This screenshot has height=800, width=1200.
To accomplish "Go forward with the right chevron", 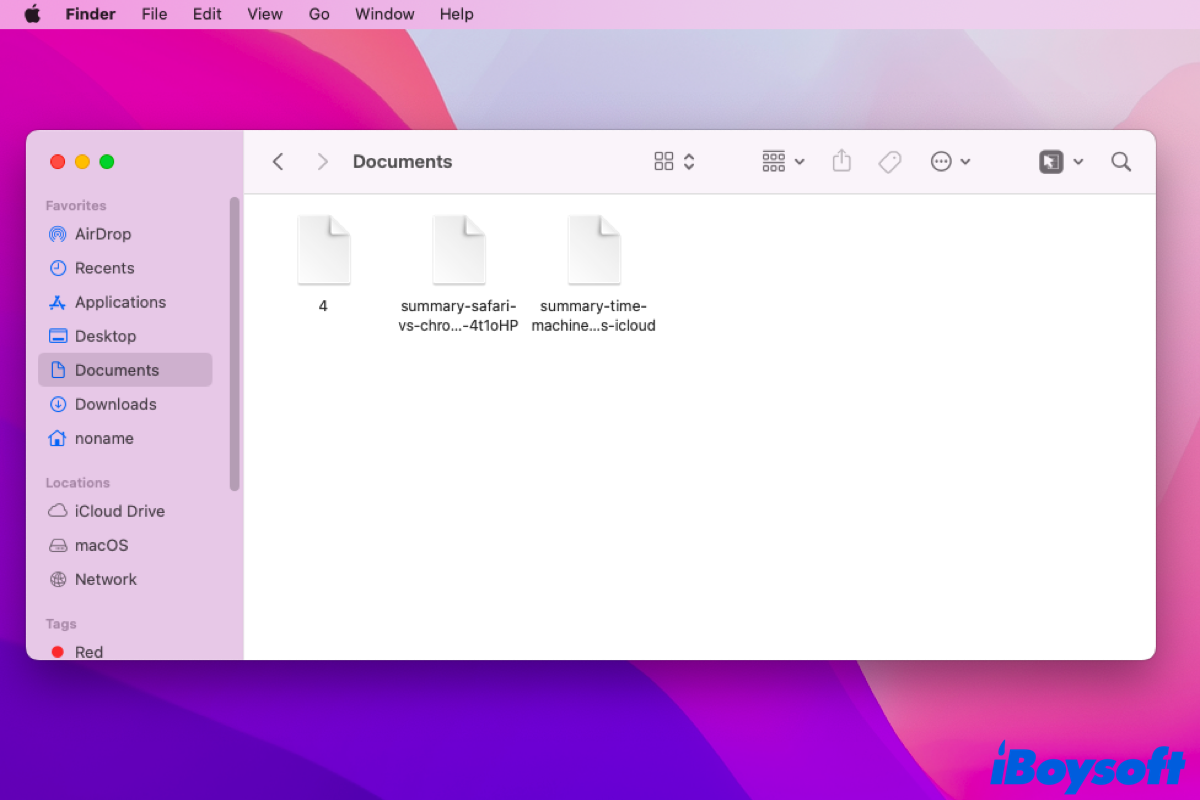I will (x=322, y=162).
